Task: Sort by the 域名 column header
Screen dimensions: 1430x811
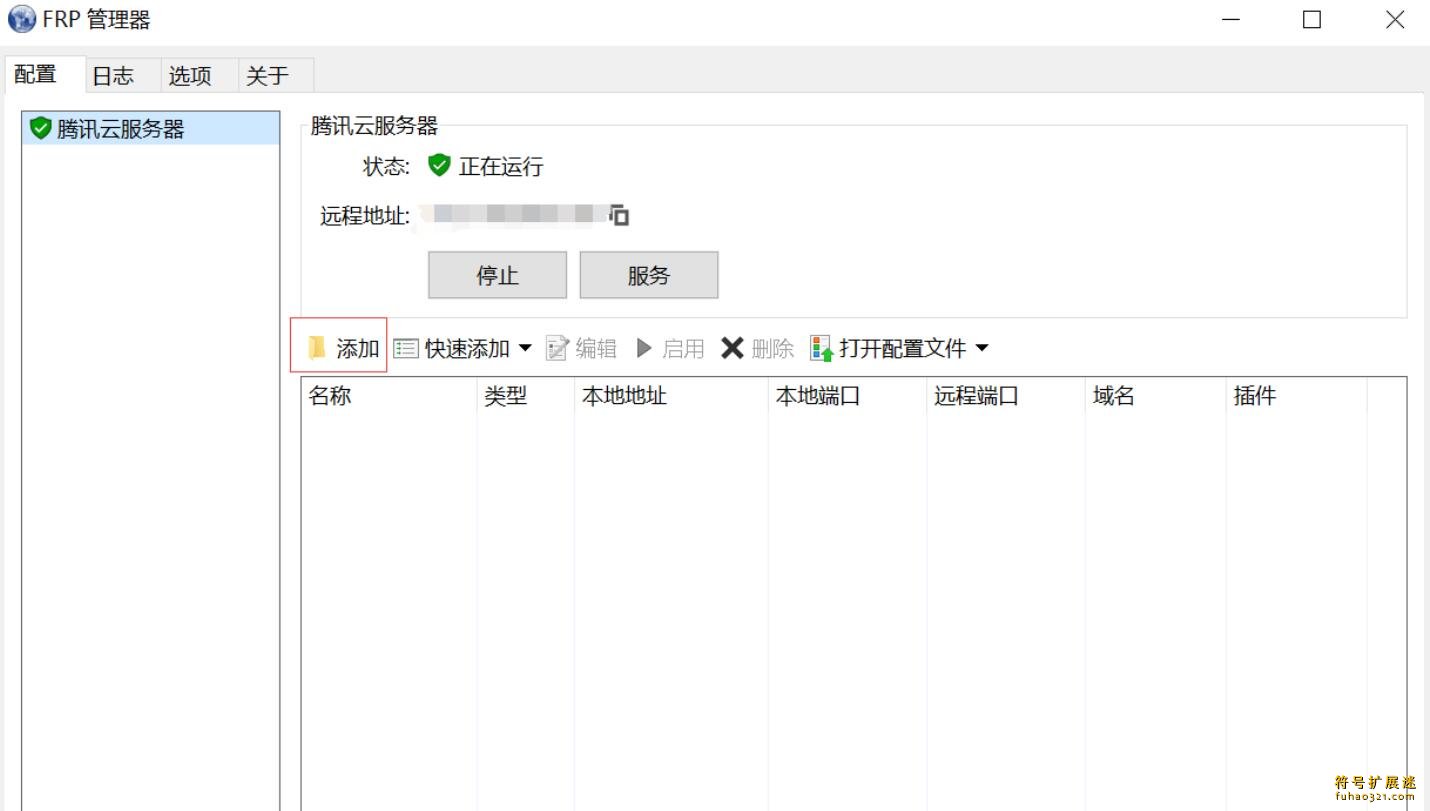Action: (1155, 396)
